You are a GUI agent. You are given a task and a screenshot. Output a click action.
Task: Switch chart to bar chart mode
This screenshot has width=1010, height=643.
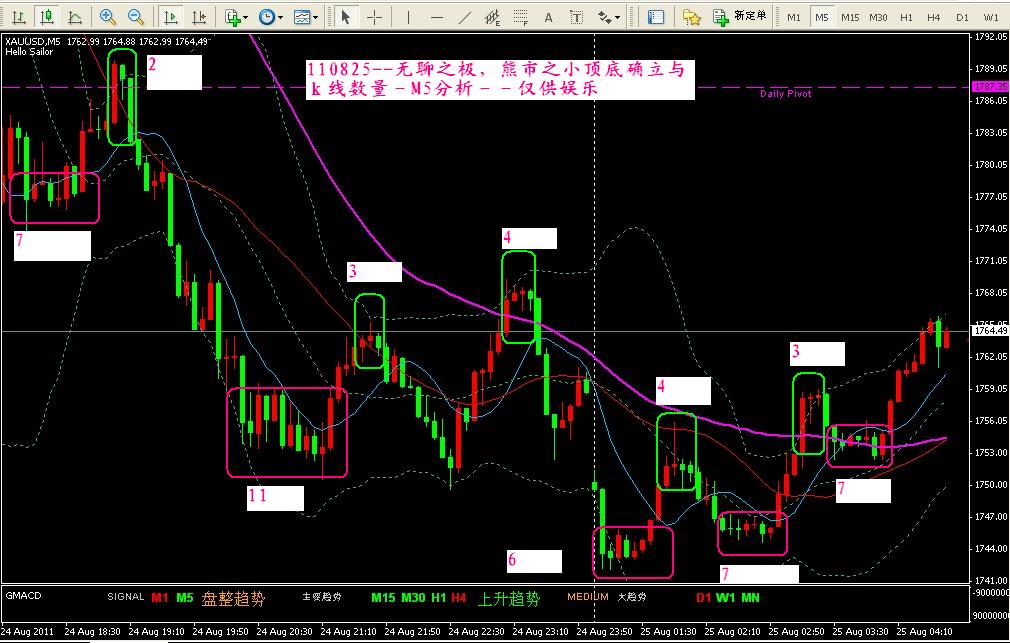pyautogui.click(x=18, y=17)
